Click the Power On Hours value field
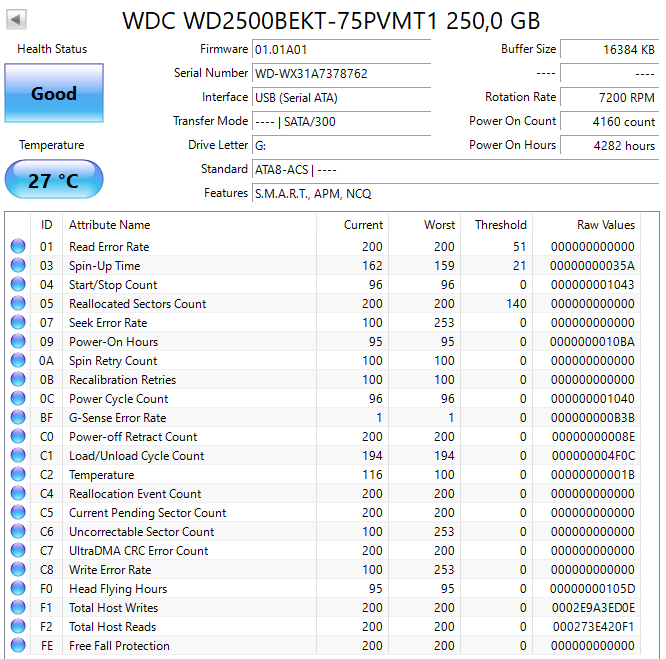This screenshot has width=666, height=659. click(x=610, y=146)
